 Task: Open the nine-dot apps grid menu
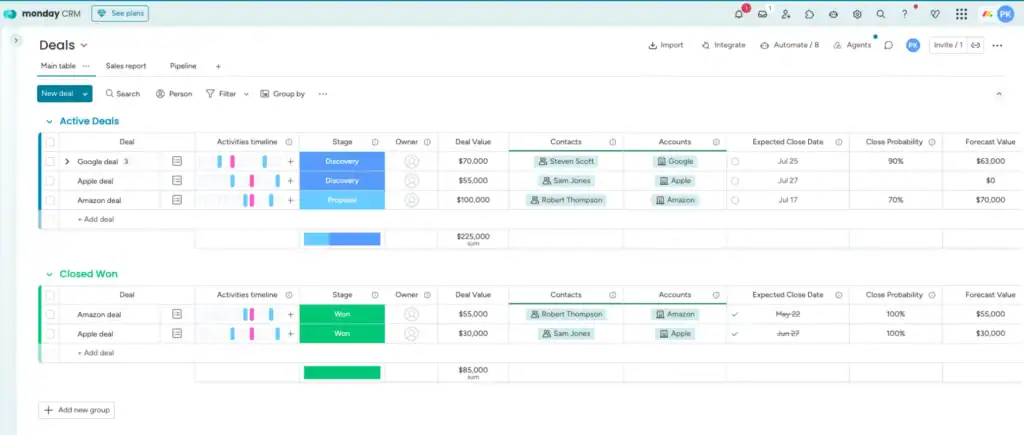tap(961, 14)
